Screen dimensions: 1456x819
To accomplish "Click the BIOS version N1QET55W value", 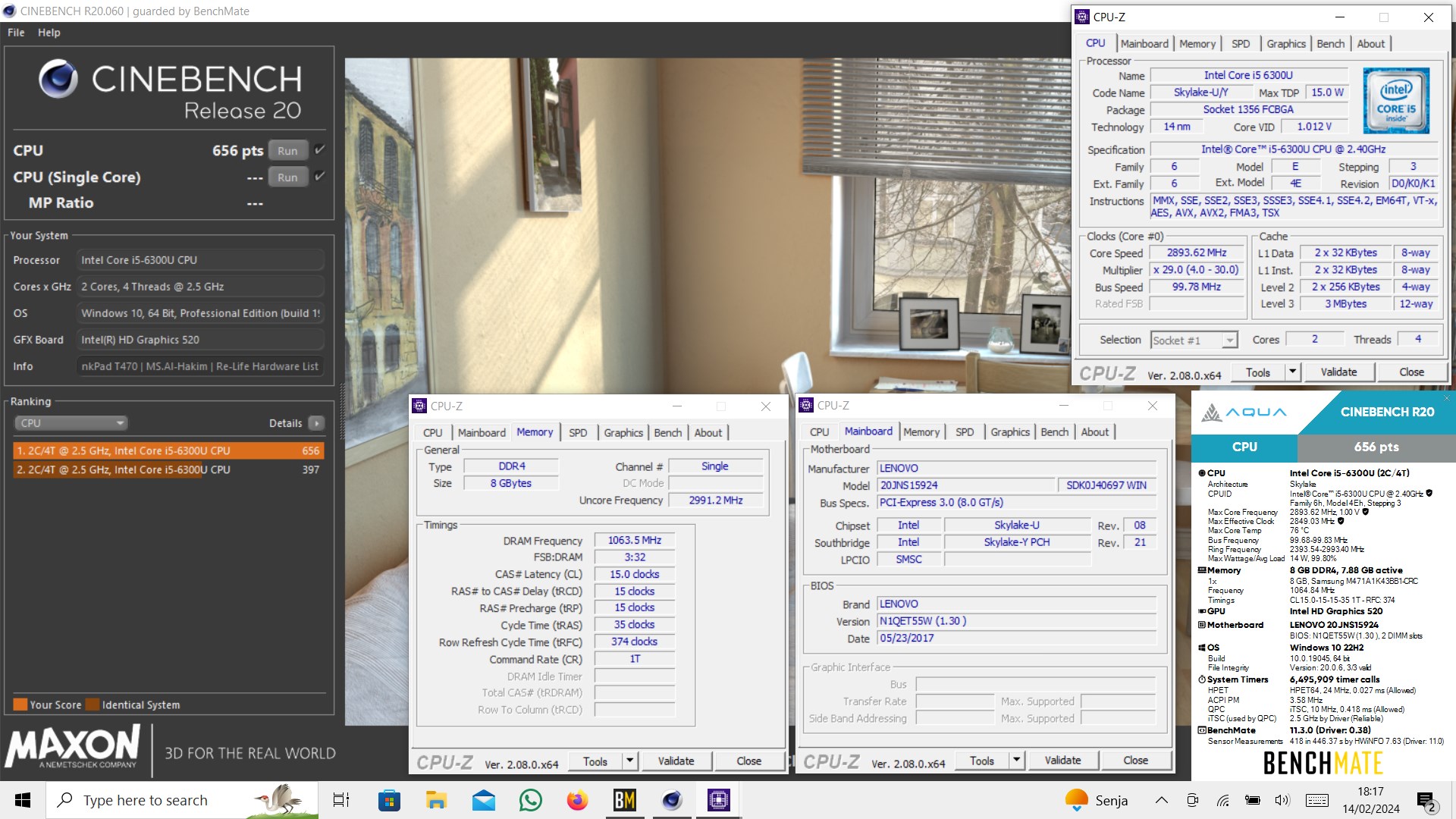I will click(x=1017, y=620).
